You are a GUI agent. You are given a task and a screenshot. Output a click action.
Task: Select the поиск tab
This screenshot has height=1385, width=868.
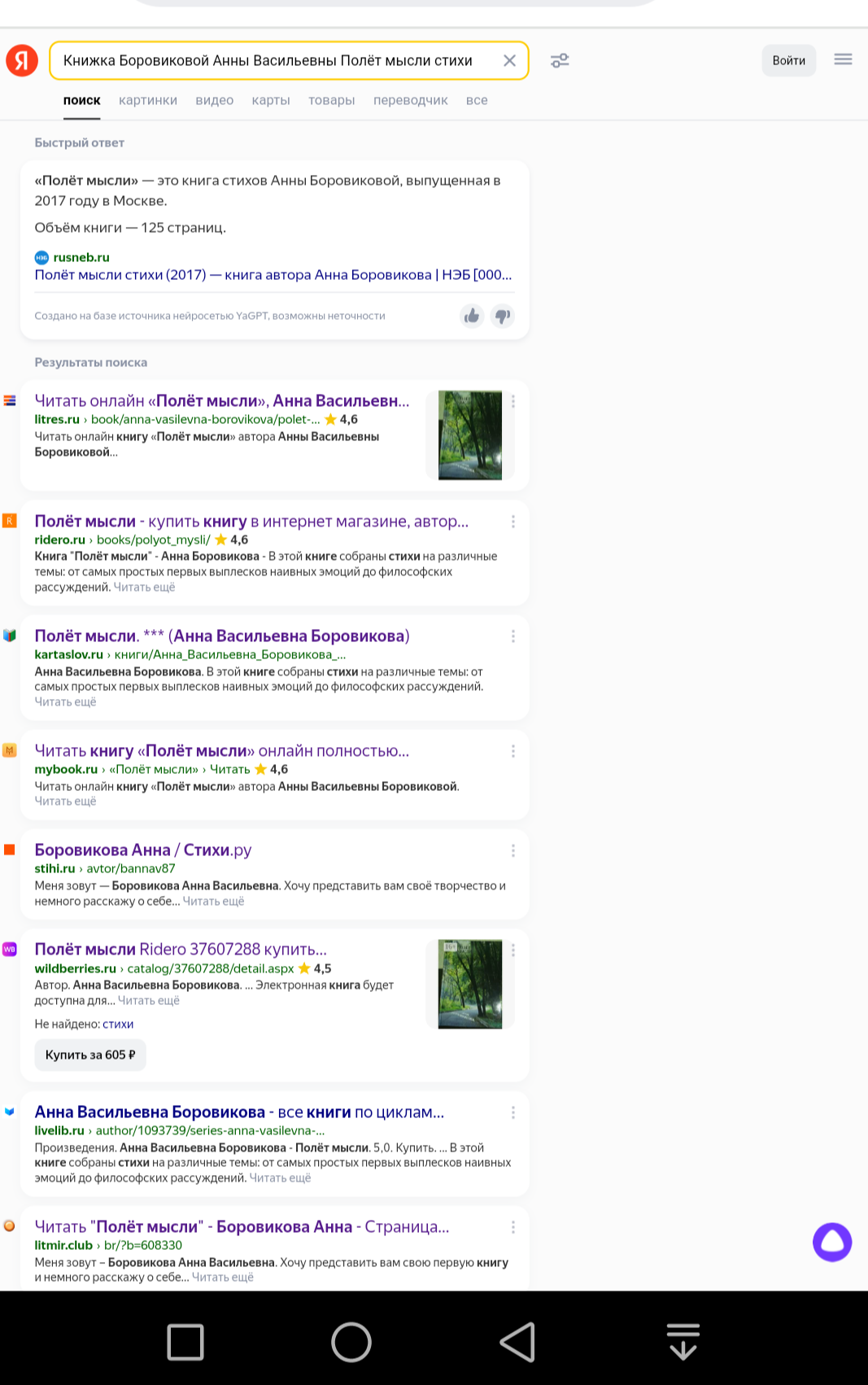coord(82,100)
